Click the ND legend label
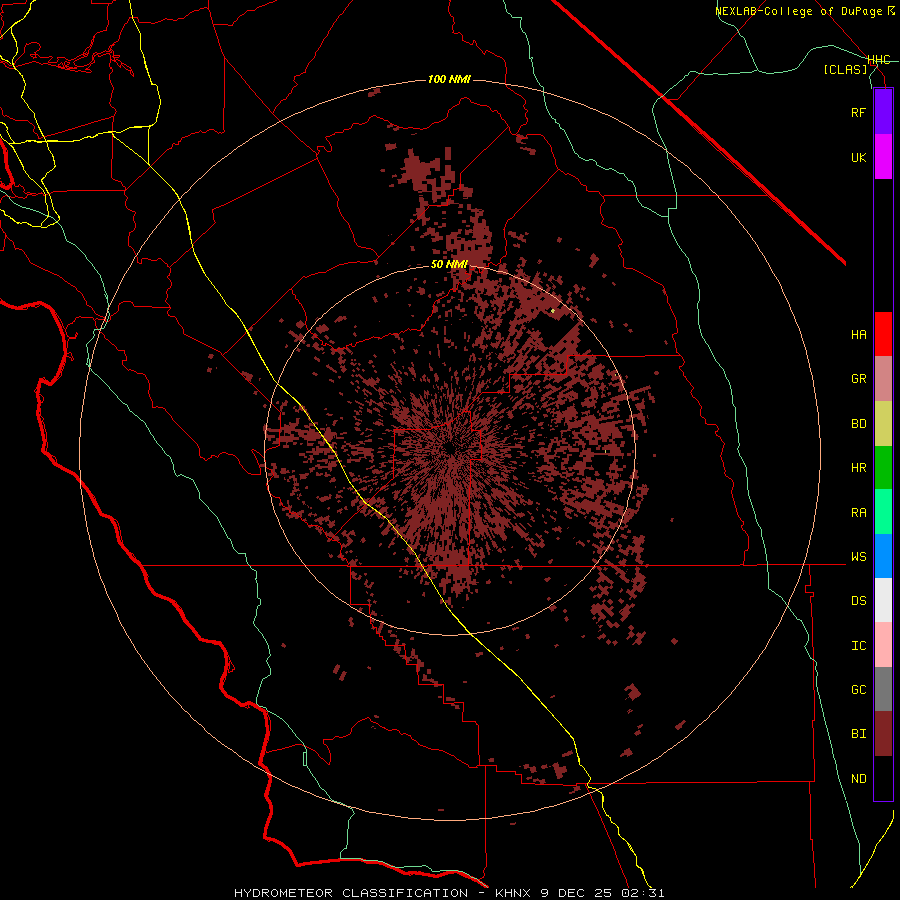 pos(858,779)
